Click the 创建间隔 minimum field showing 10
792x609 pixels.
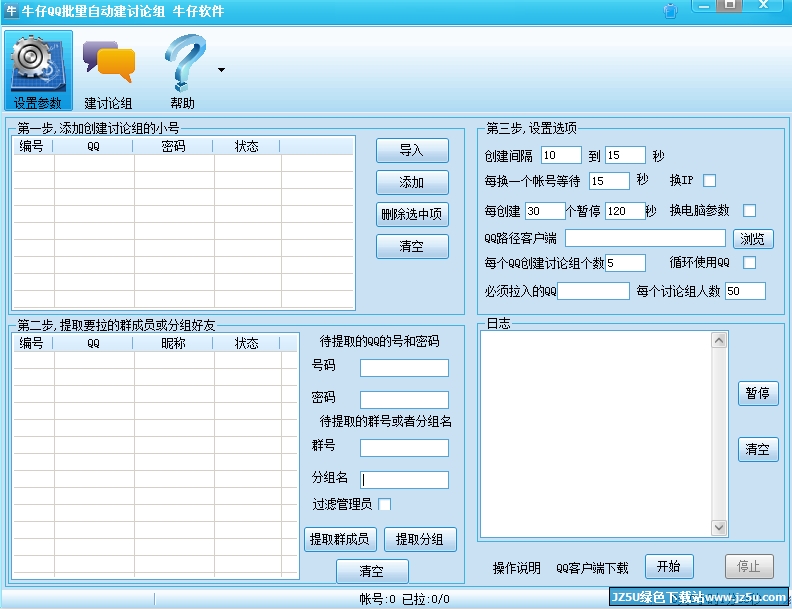point(561,155)
